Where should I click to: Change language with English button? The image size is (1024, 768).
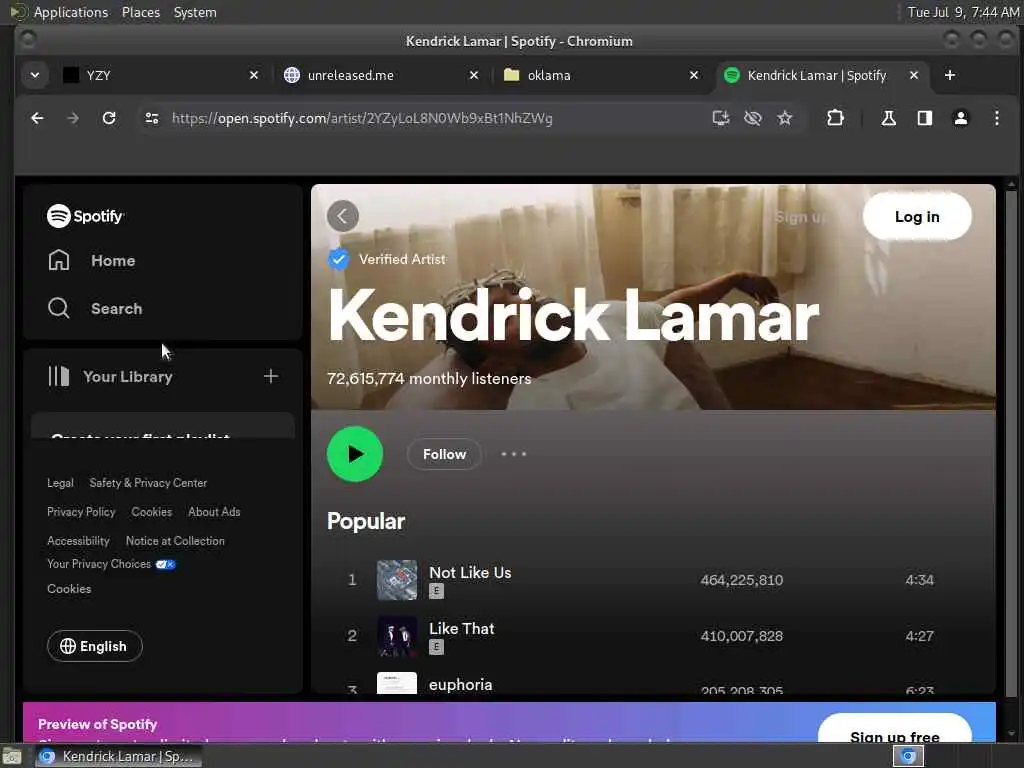(x=95, y=646)
